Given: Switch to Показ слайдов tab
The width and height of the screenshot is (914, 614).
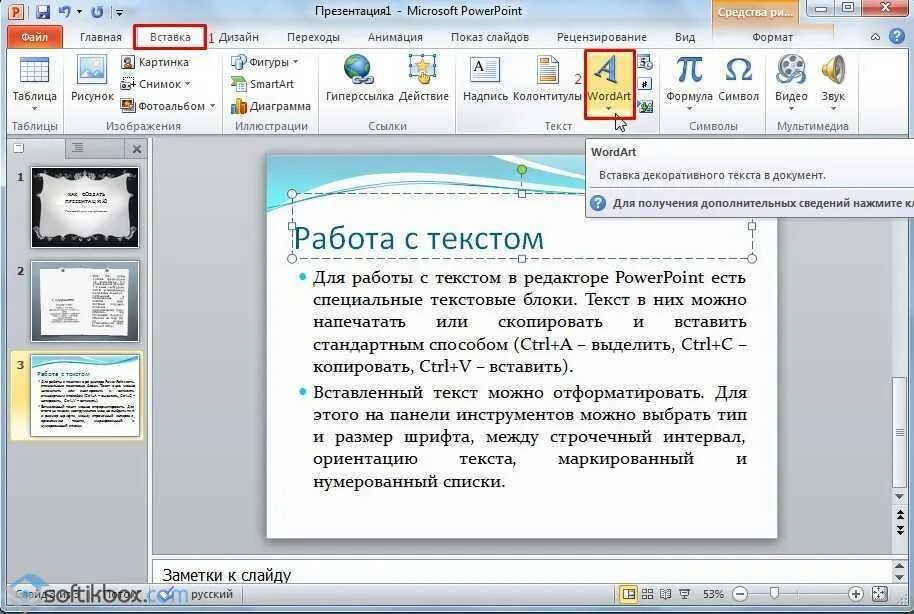Looking at the screenshot, I should 490,37.
